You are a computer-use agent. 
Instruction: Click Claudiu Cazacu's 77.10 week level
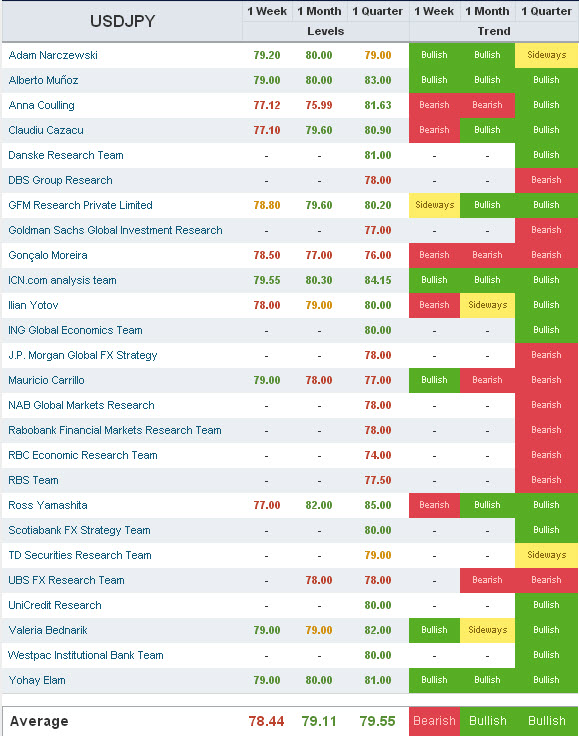coord(267,130)
